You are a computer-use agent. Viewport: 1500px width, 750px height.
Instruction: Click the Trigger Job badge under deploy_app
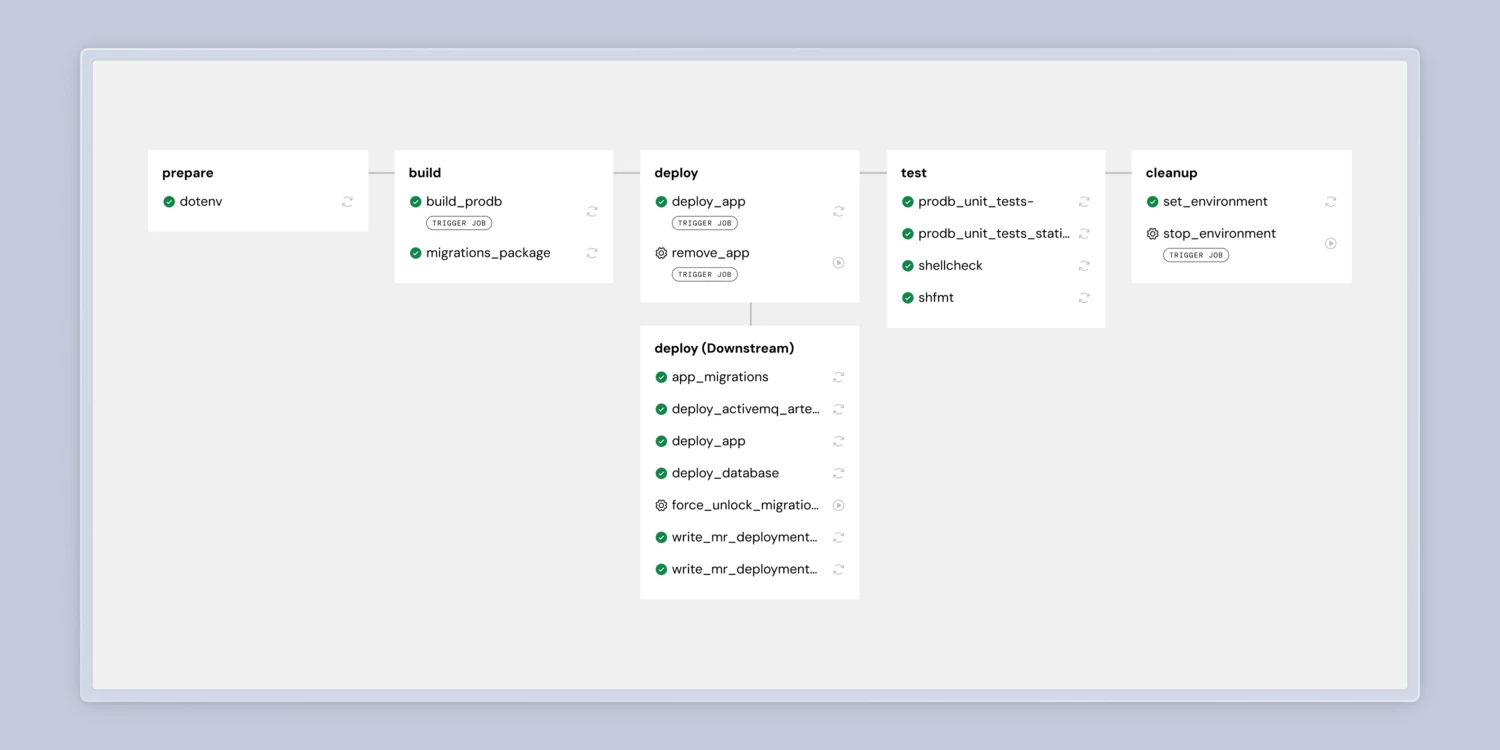pos(705,223)
